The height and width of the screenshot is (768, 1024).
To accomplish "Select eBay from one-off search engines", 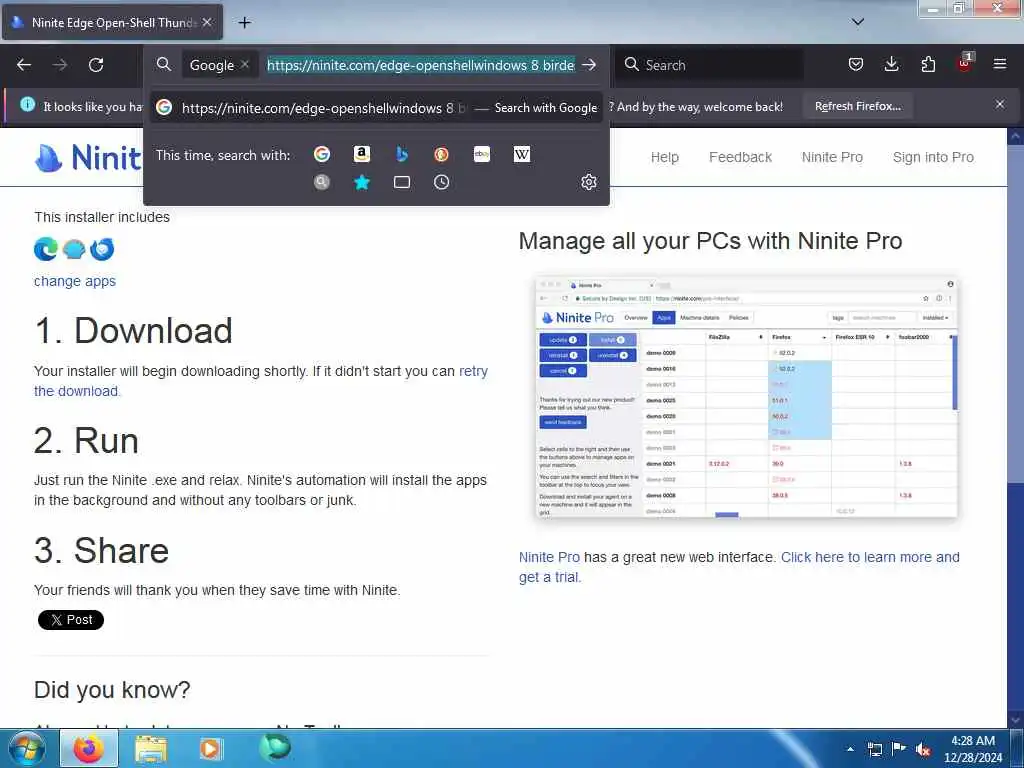I will point(481,154).
